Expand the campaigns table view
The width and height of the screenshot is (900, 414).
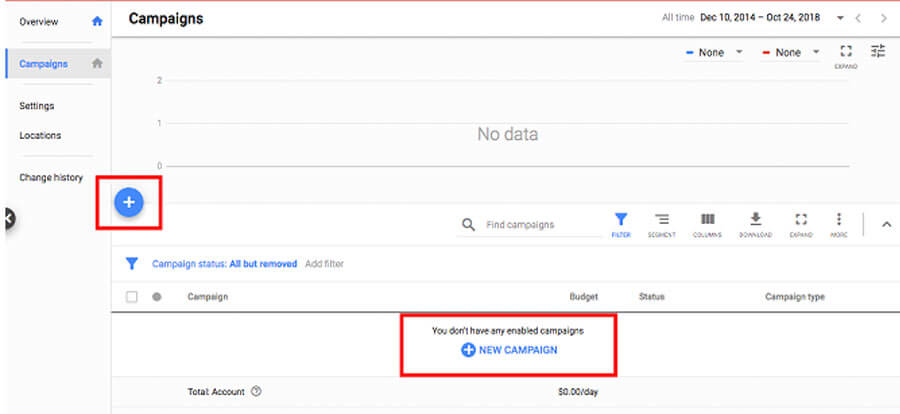click(x=800, y=224)
